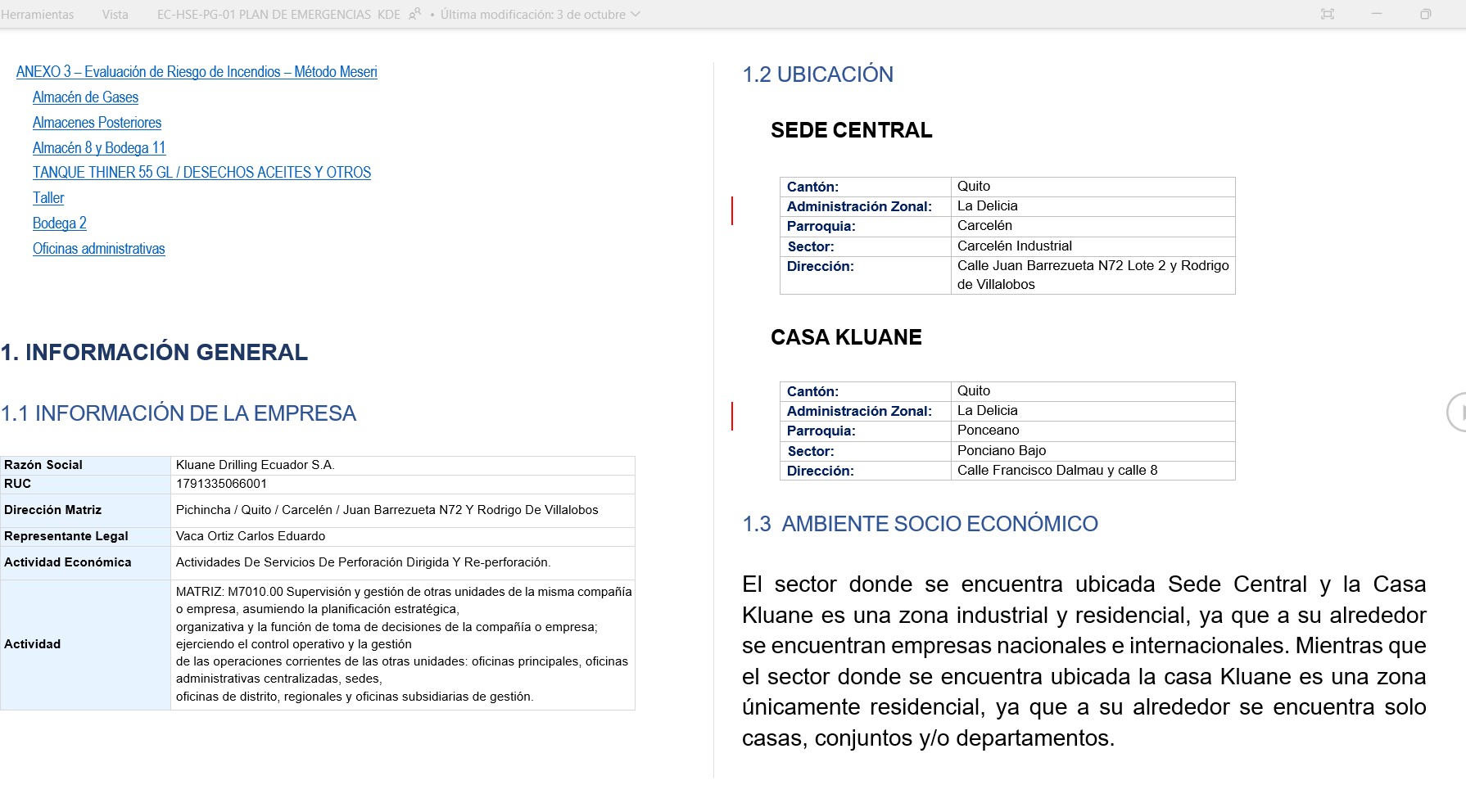
Task: Open the Herramientas menu
Action: tap(37, 15)
